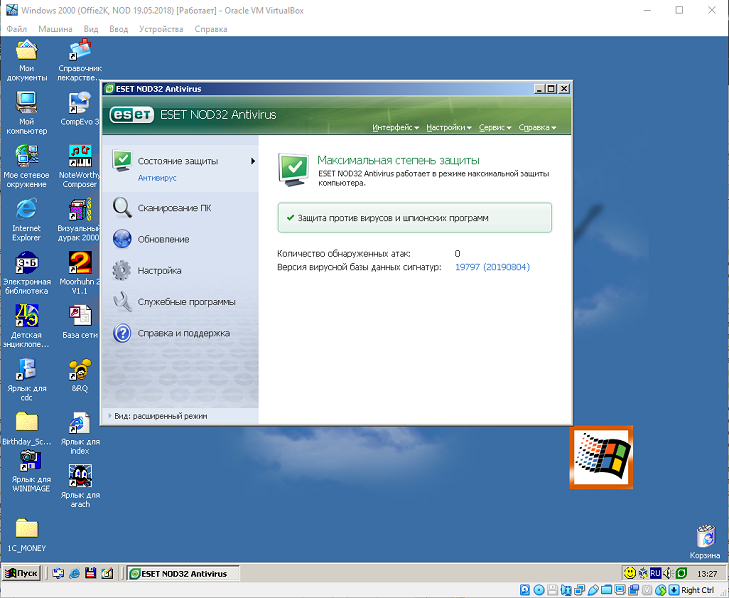Select the &RQ desktop icon
729x598 pixels.
(x=80, y=376)
